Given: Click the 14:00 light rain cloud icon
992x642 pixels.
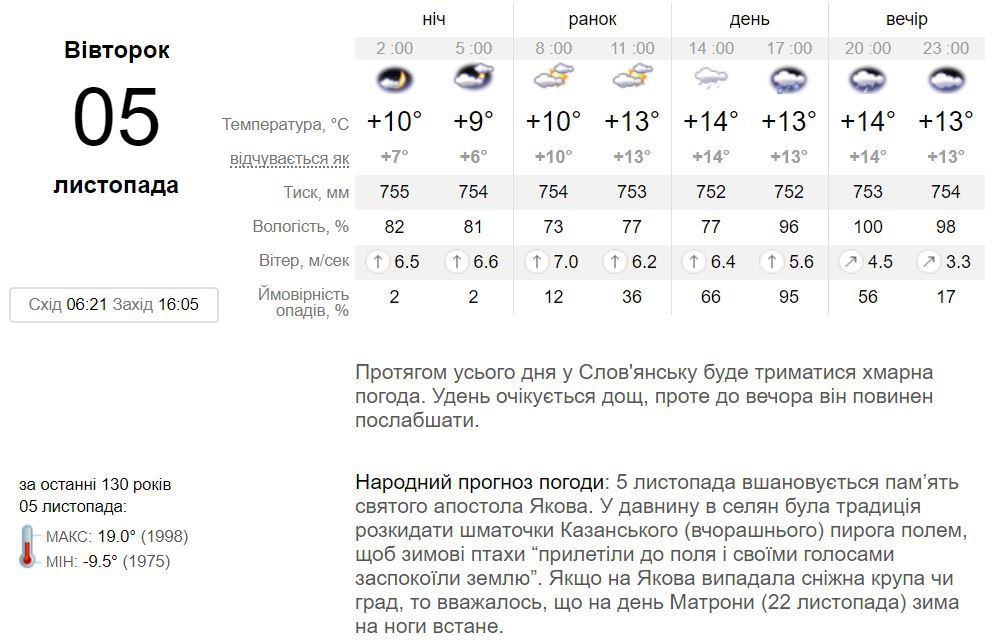Looking at the screenshot, I should coord(711,78).
